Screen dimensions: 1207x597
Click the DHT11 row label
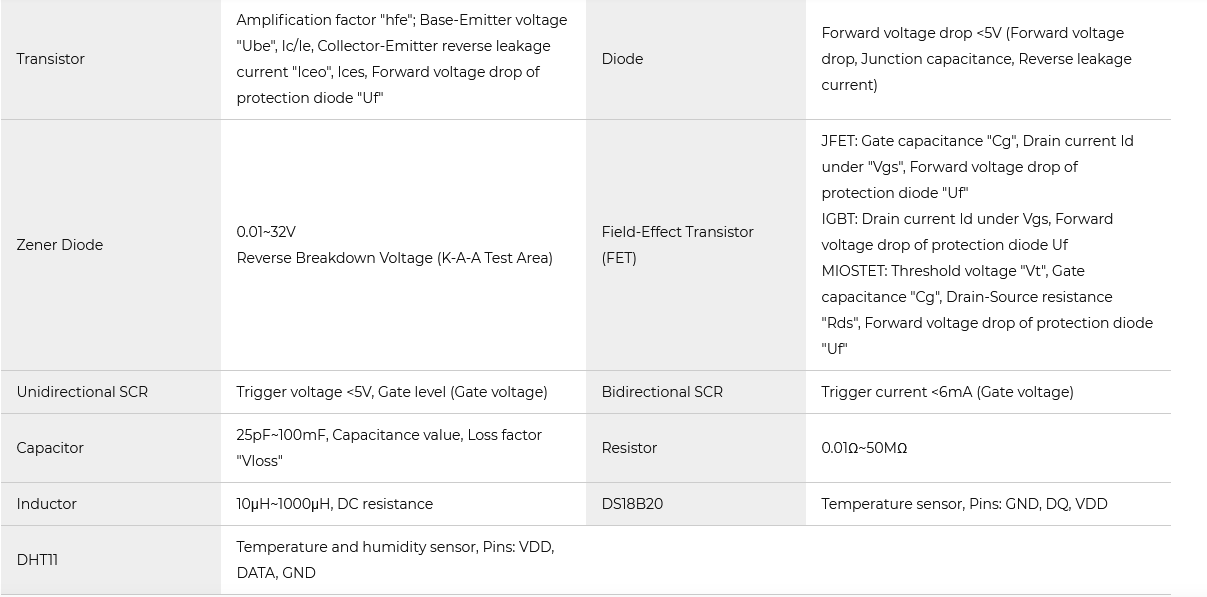tap(37, 560)
